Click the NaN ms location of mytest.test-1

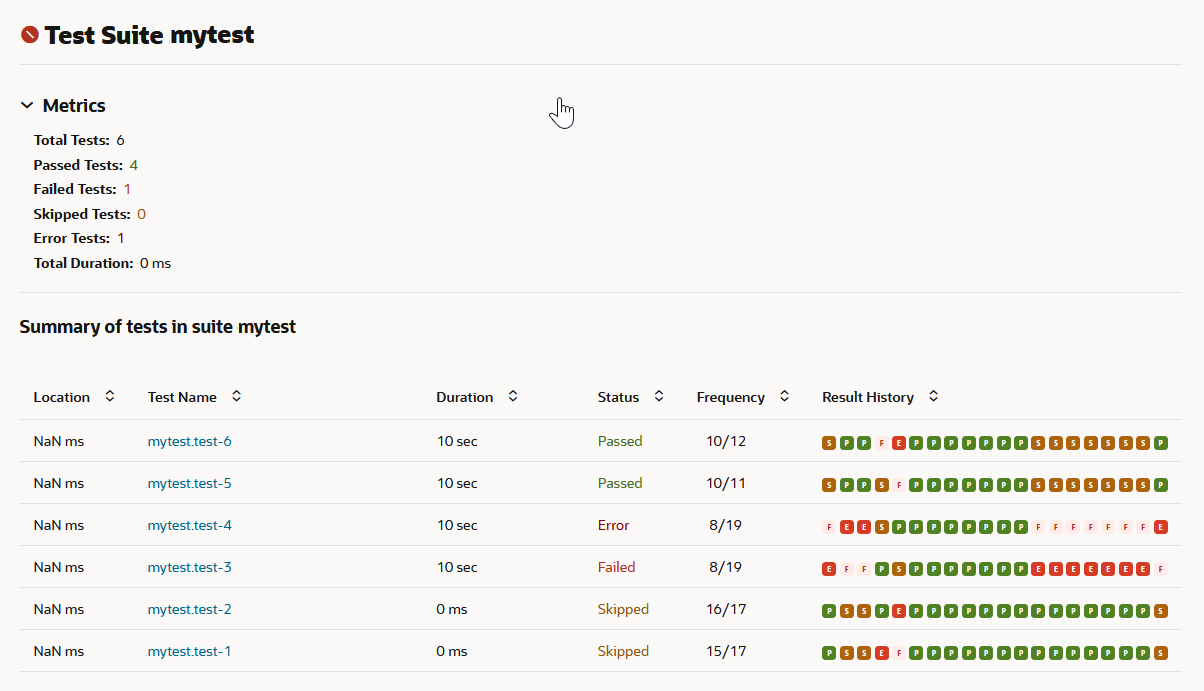59,651
